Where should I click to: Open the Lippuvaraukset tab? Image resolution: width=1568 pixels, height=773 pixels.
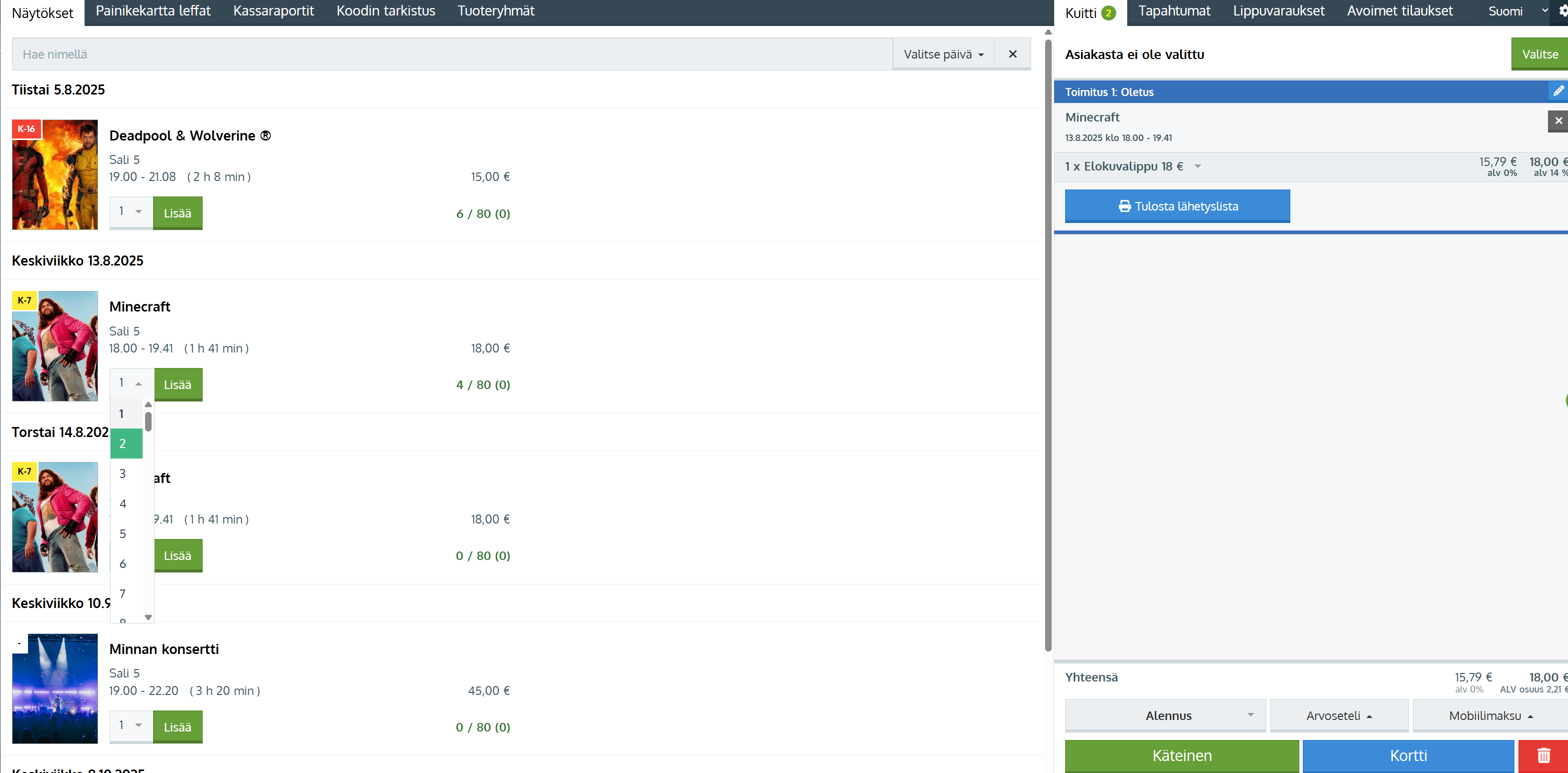click(1278, 11)
